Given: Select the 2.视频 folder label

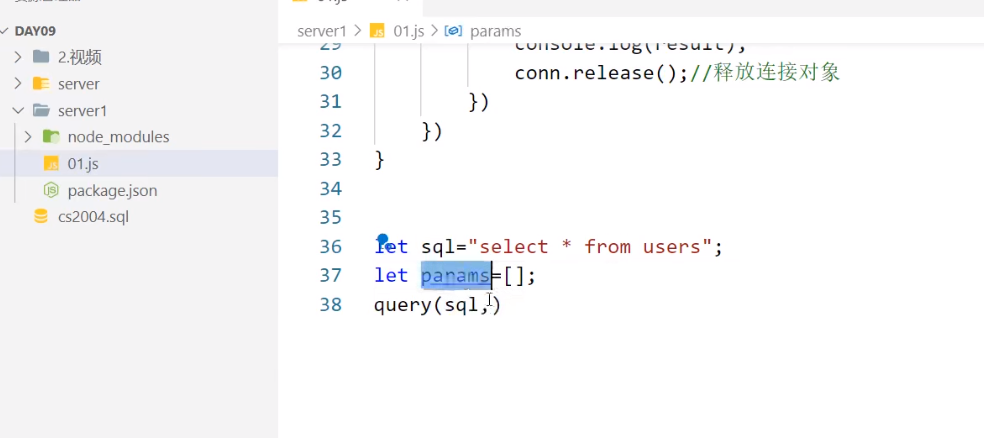Looking at the screenshot, I should pos(80,57).
